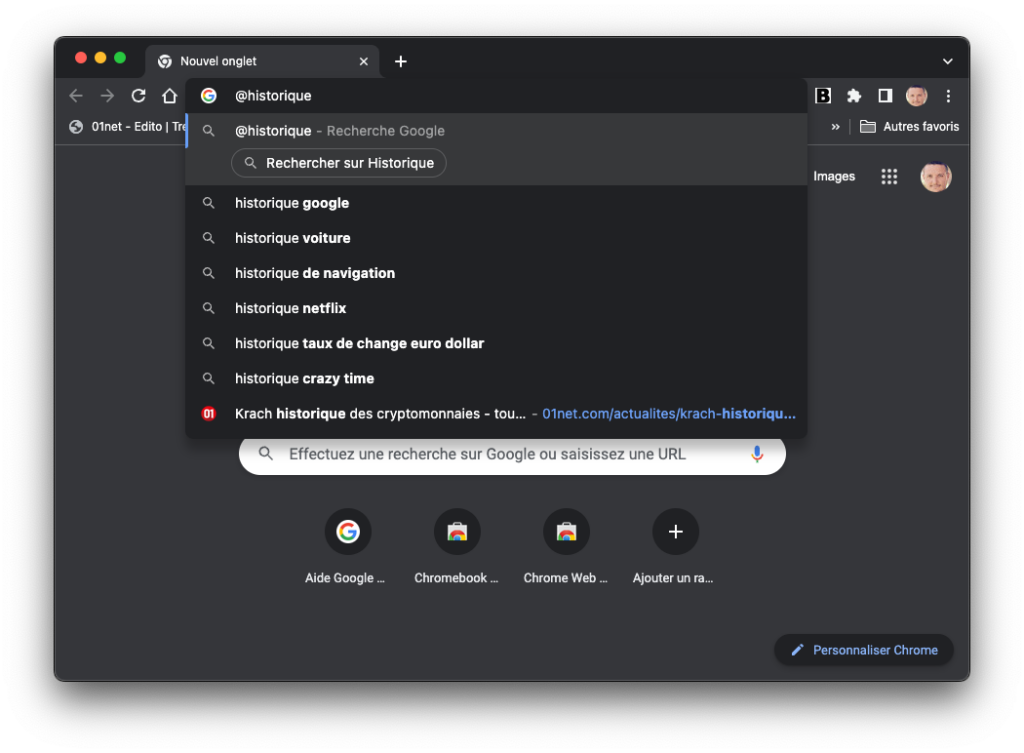
Task: Open the Autres favoris folder
Action: point(910,127)
